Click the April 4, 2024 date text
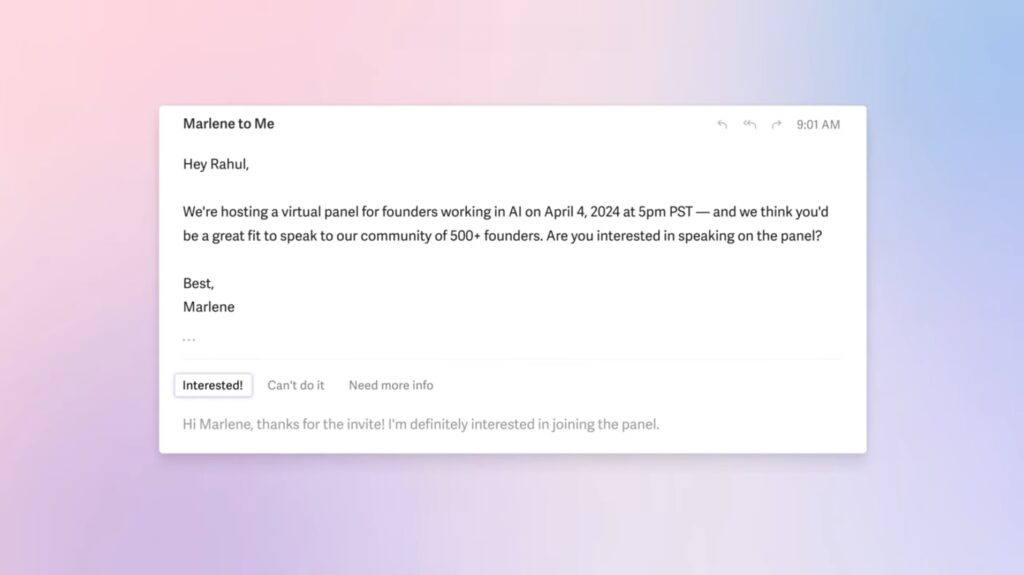 tap(581, 212)
